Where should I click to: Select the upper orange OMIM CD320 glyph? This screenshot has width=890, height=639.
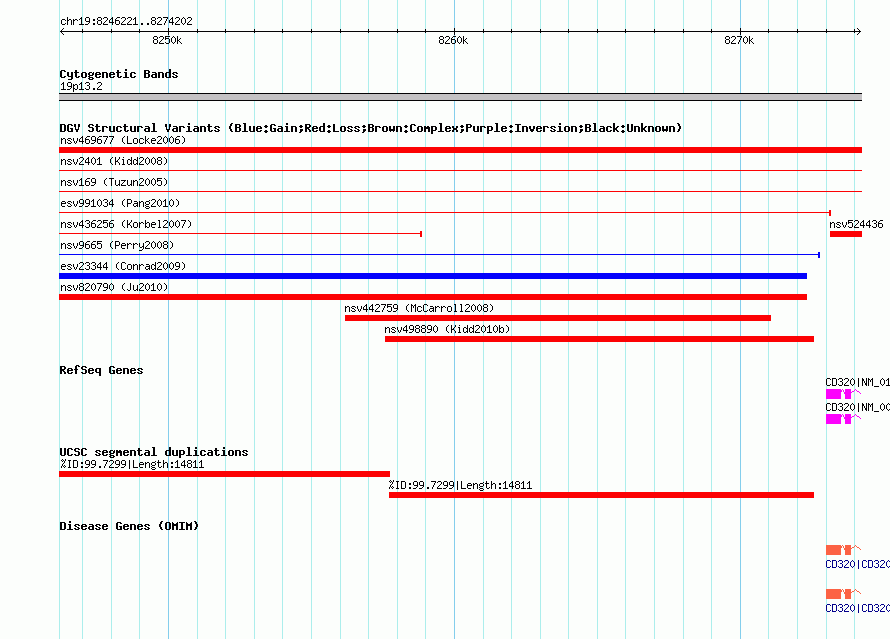[843, 549]
